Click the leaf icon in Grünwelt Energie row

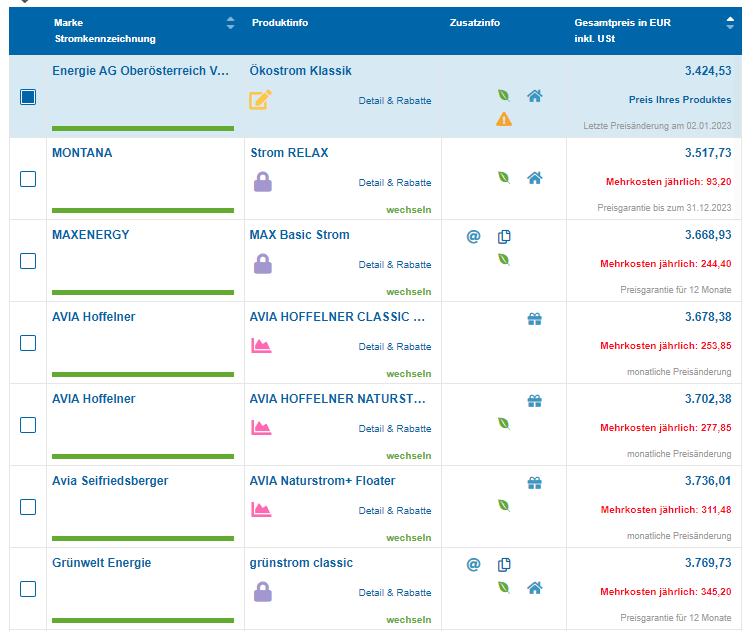coord(504,588)
